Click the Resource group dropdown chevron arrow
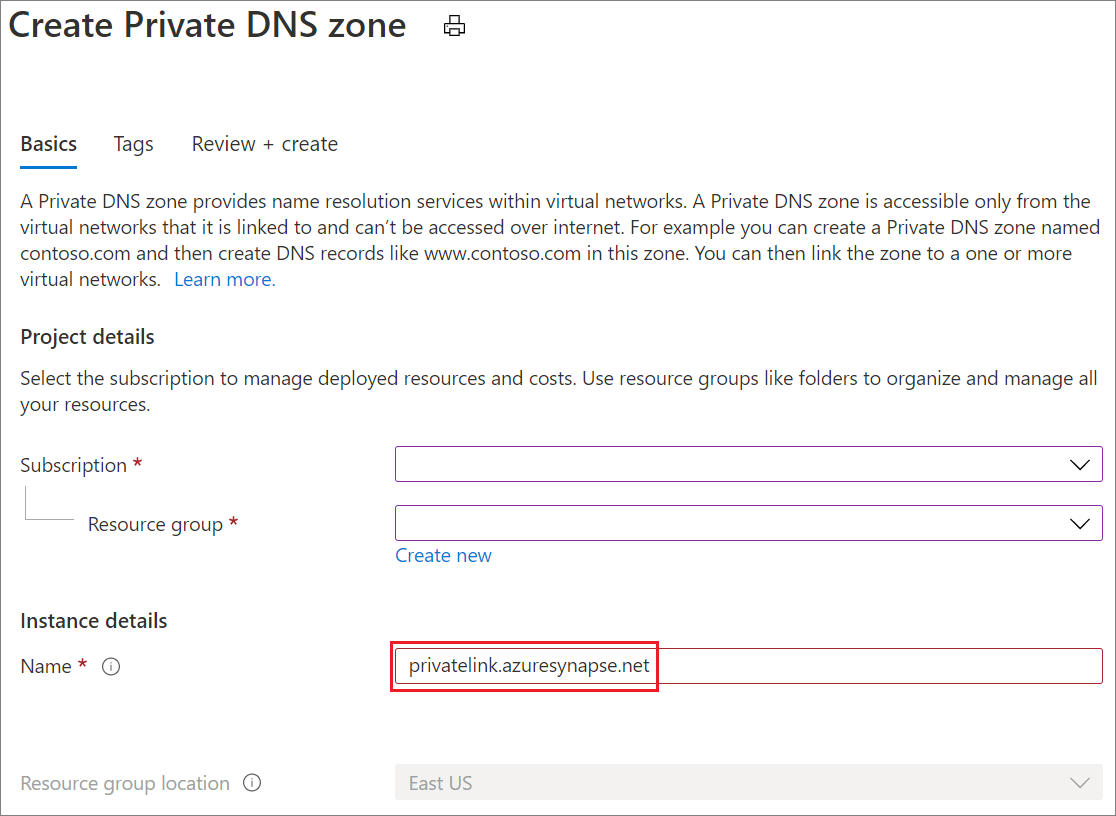The width and height of the screenshot is (1116, 816). (x=1078, y=523)
